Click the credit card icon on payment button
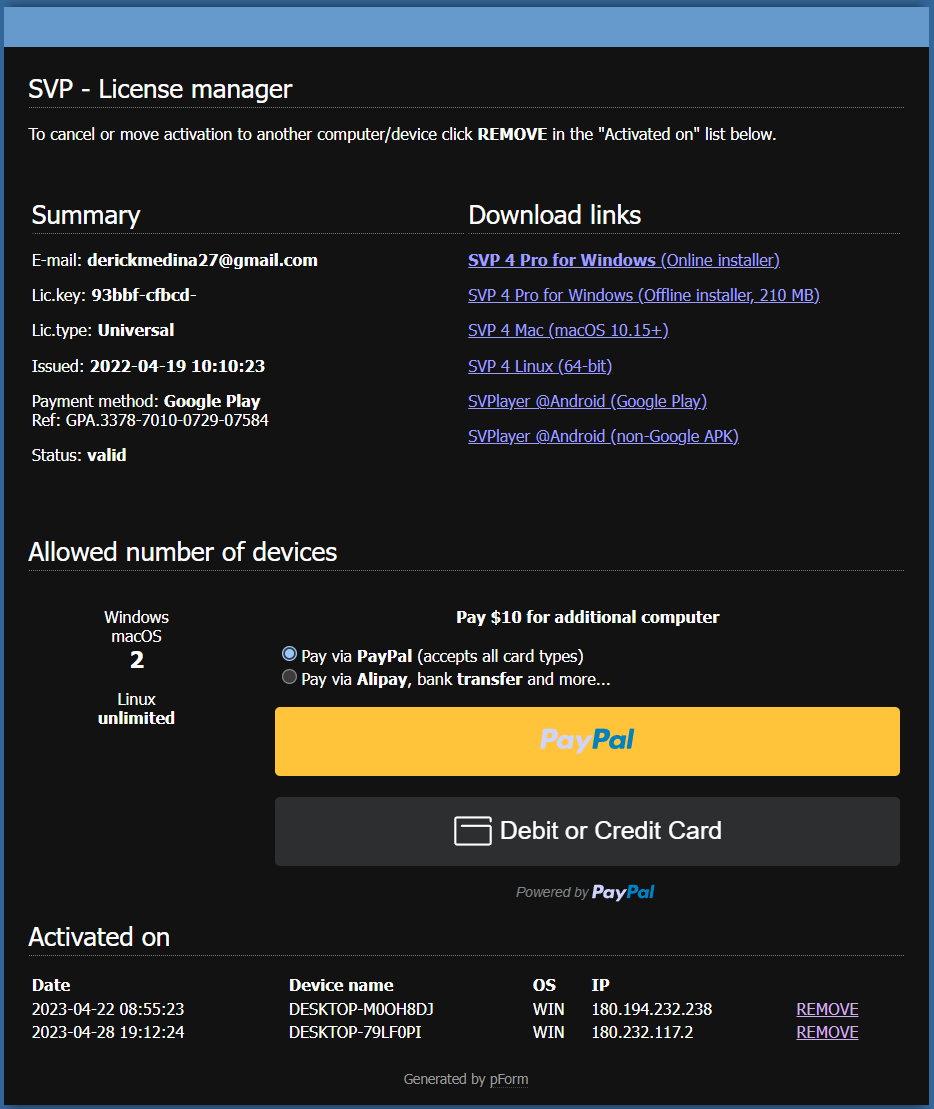 [x=473, y=831]
